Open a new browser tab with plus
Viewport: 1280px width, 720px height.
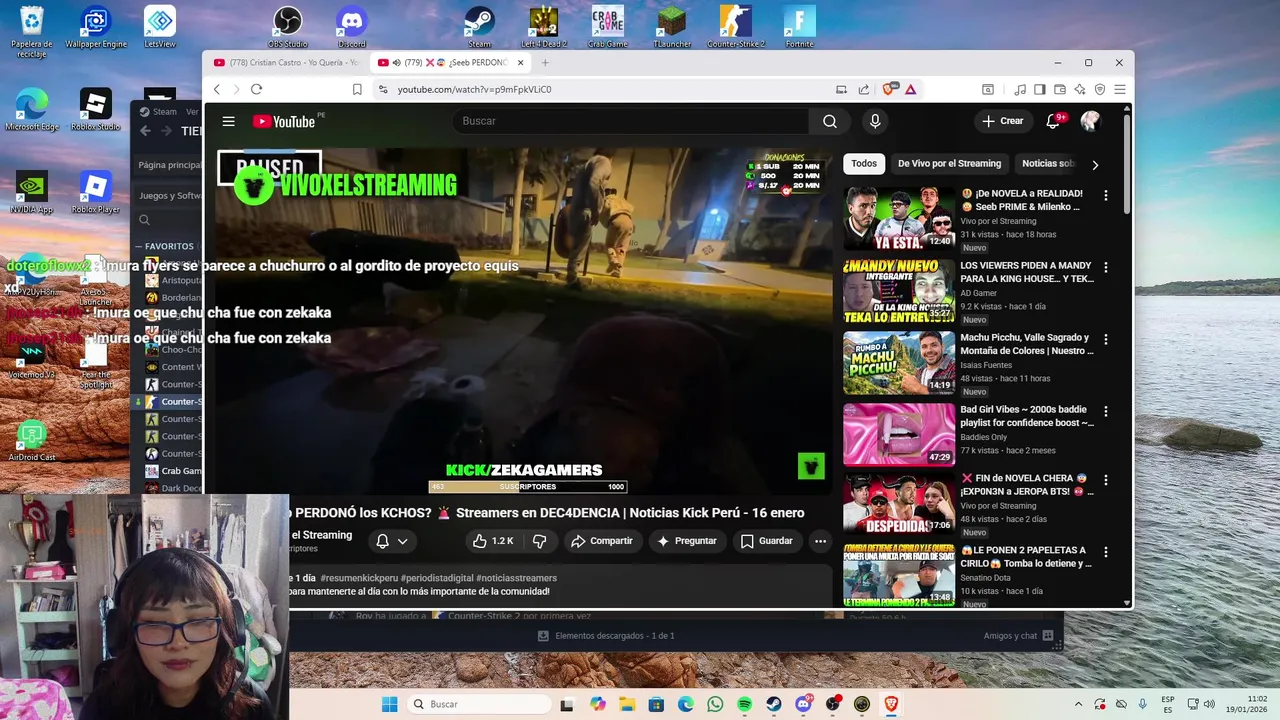click(545, 62)
